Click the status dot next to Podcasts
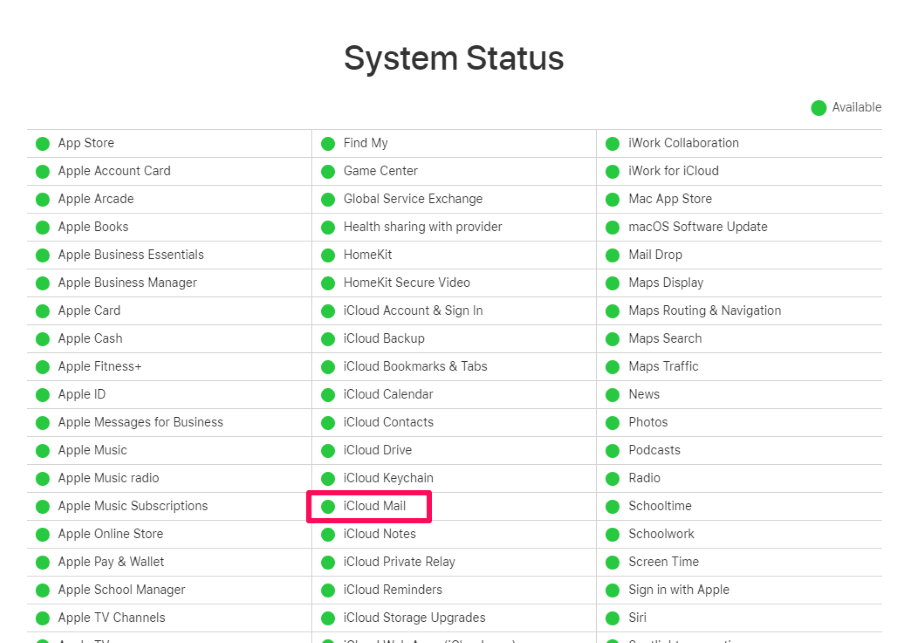The width and height of the screenshot is (919, 643). (612, 451)
